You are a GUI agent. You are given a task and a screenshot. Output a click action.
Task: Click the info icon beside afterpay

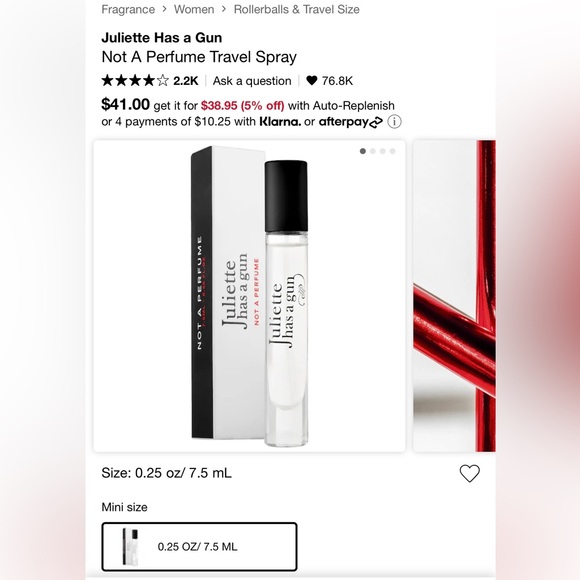pyautogui.click(x=394, y=121)
